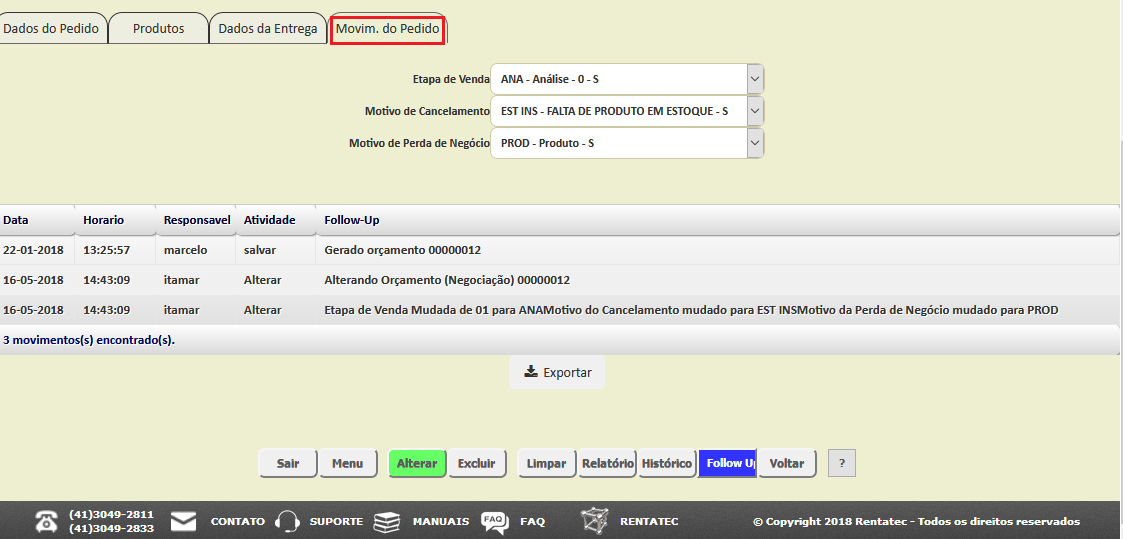
Task: Click the Voltar button
Action: pyautogui.click(x=786, y=463)
